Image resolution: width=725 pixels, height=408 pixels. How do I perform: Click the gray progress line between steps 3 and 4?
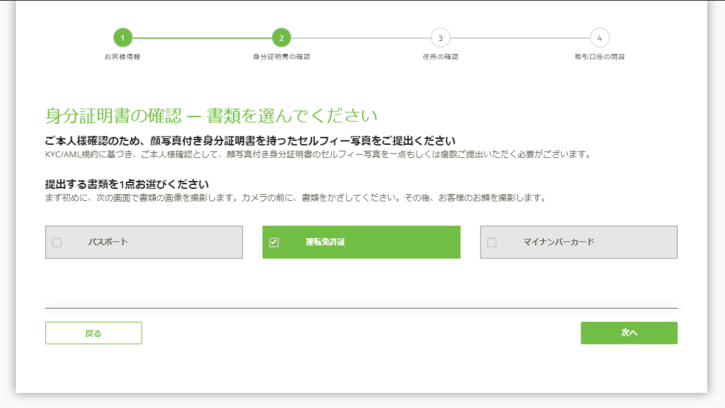coord(520,38)
